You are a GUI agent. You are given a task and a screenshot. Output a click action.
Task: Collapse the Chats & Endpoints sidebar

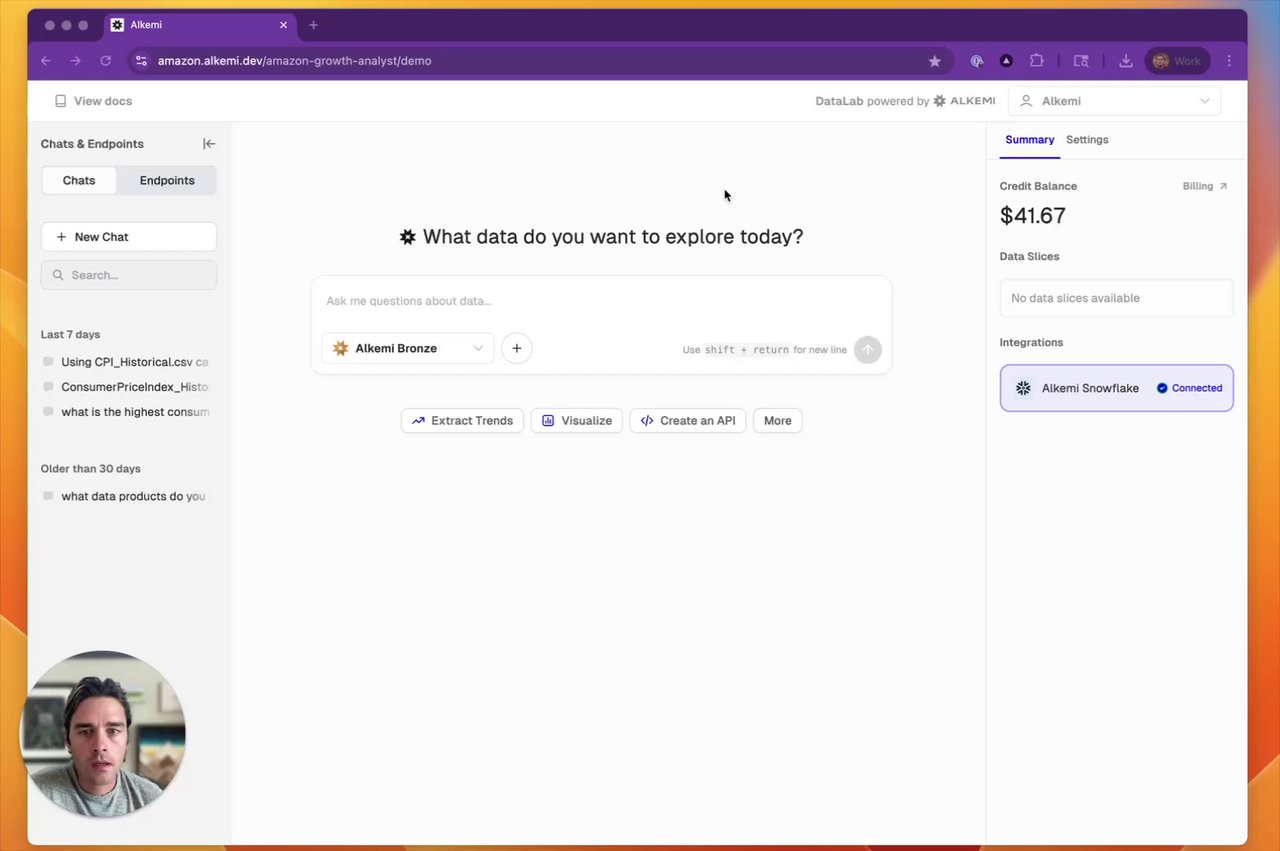pyautogui.click(x=209, y=144)
